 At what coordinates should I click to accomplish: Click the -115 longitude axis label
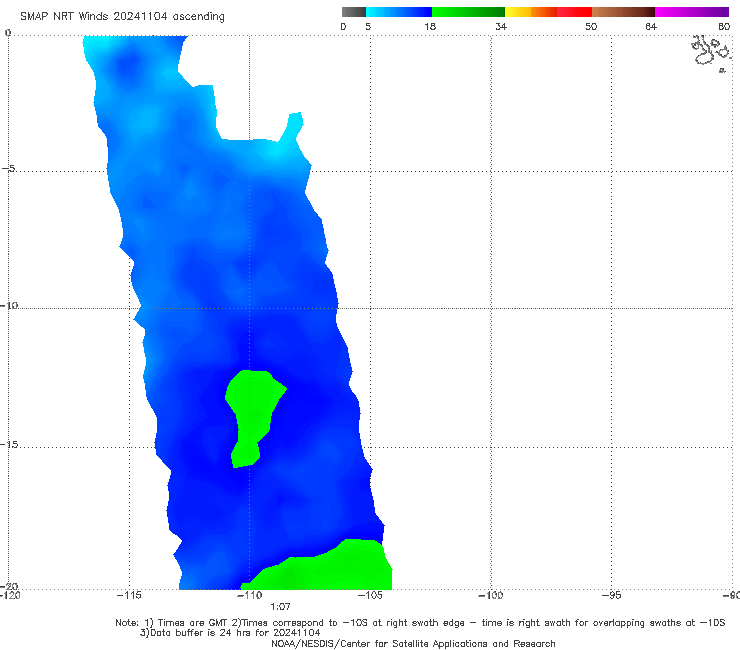tap(129, 595)
